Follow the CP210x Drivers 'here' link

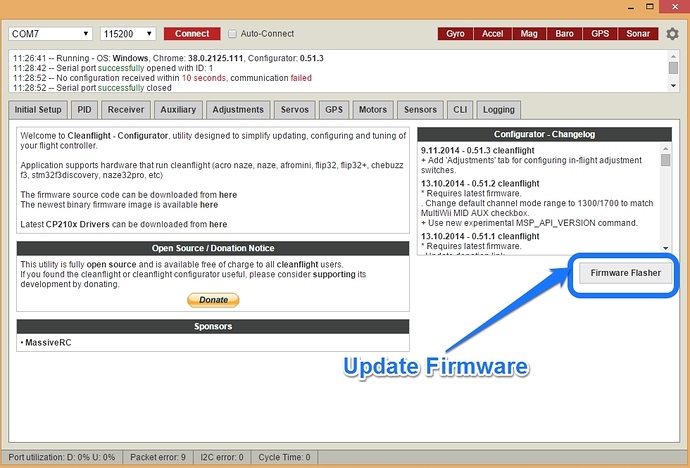coord(218,224)
